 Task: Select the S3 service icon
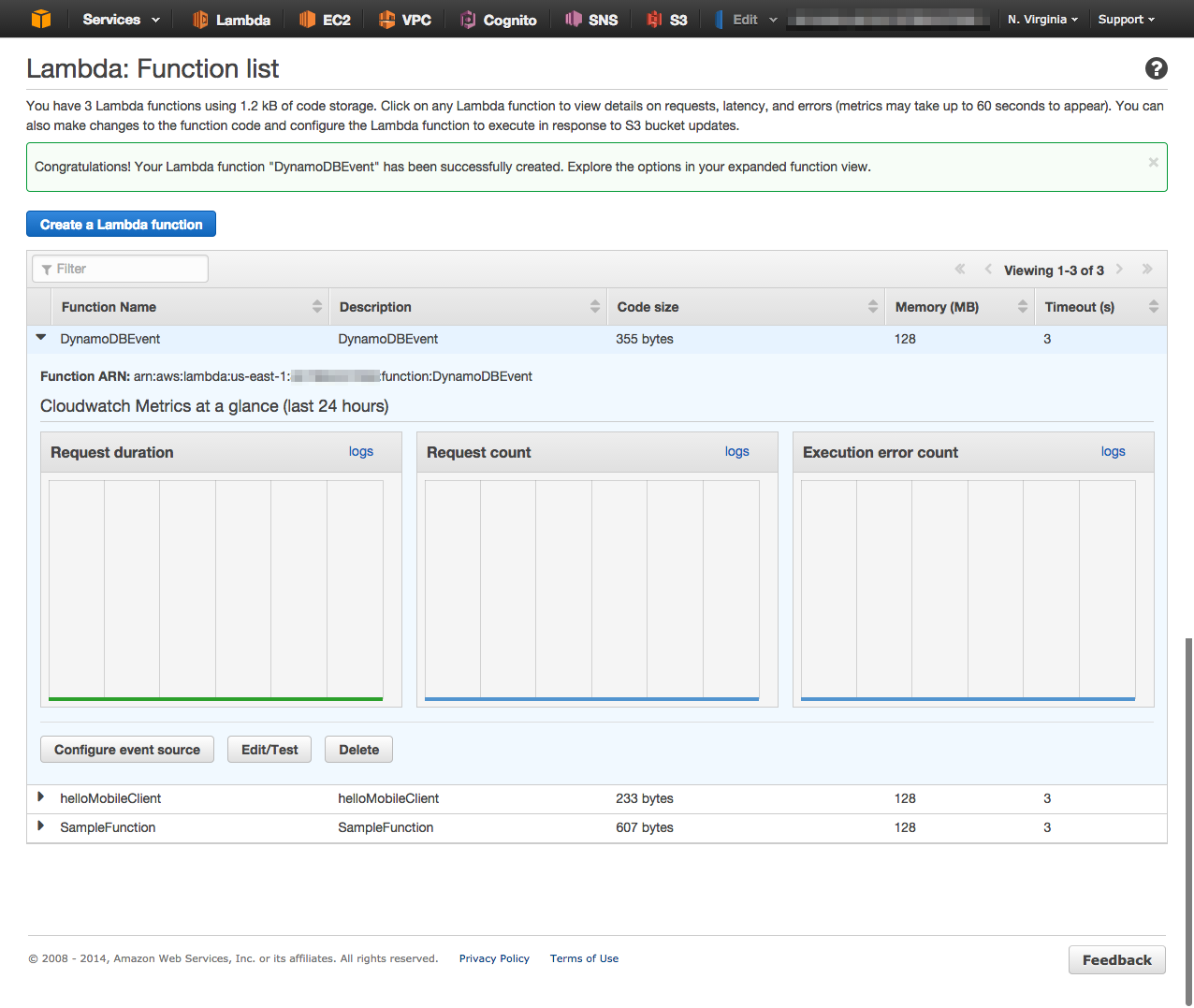tap(655, 18)
